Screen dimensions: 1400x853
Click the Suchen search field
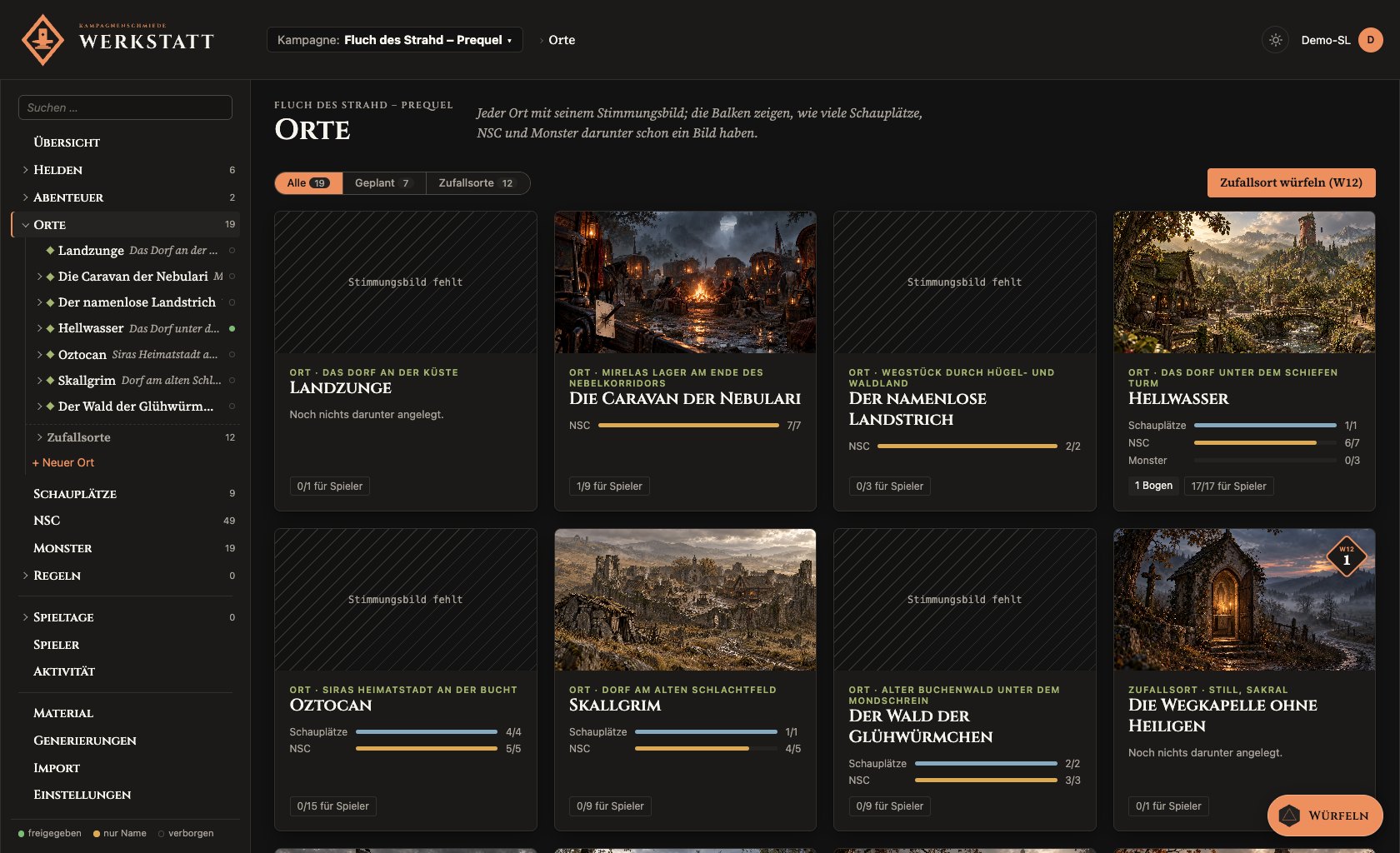tap(125, 107)
